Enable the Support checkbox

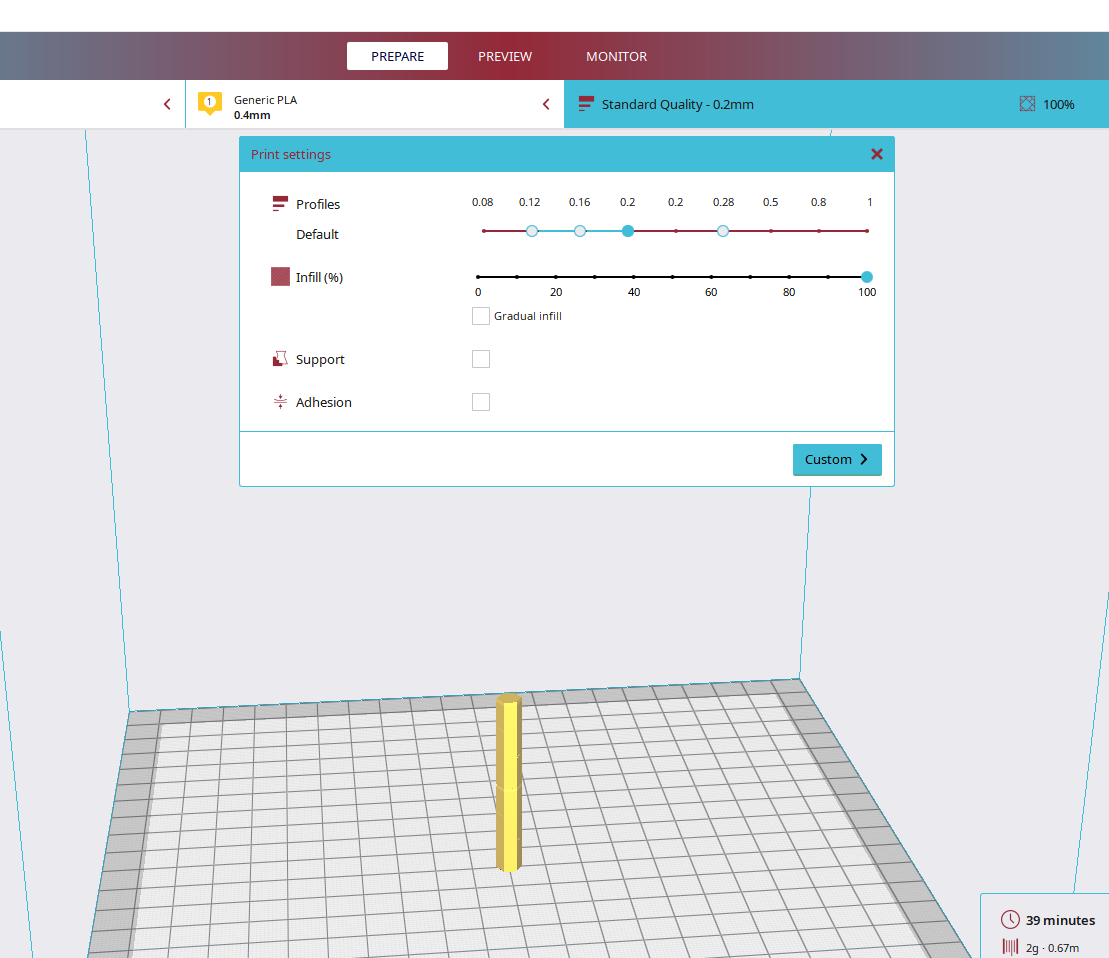(481, 359)
